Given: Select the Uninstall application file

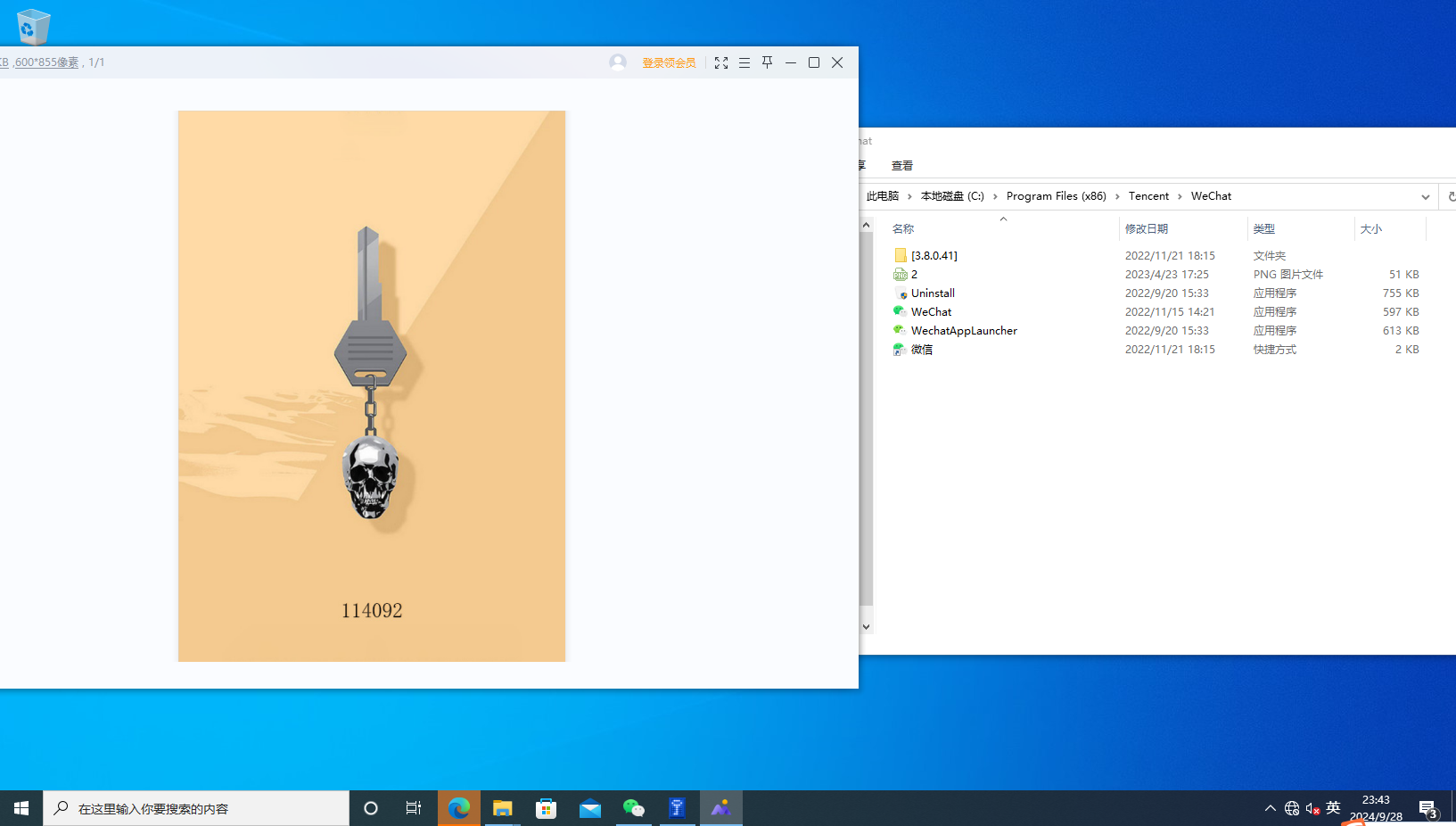Looking at the screenshot, I should coord(933,293).
